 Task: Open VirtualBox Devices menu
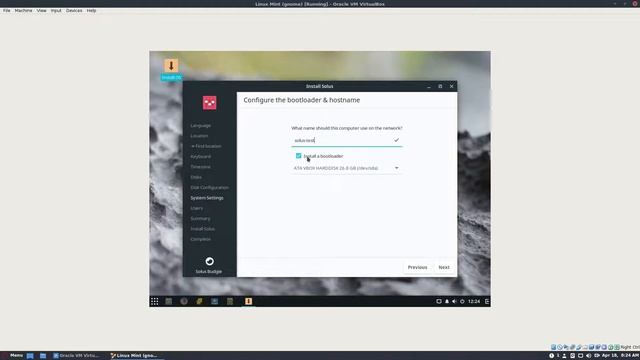point(74,11)
